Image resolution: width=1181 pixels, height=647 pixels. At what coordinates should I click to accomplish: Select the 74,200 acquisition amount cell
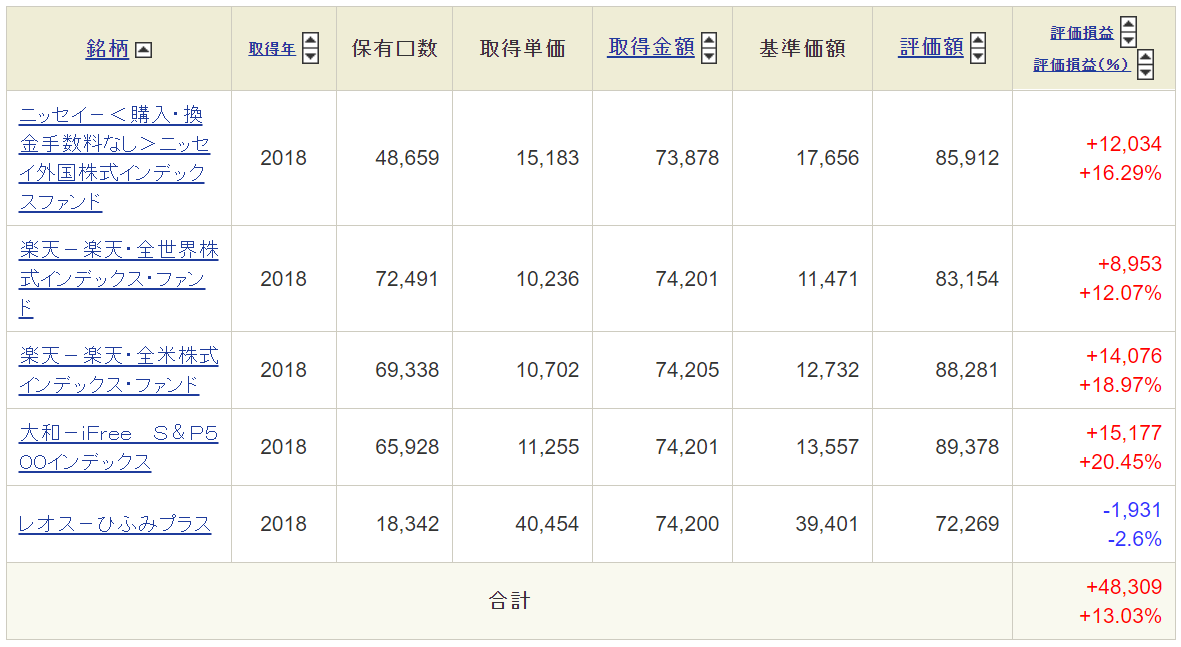pyautogui.click(x=688, y=524)
